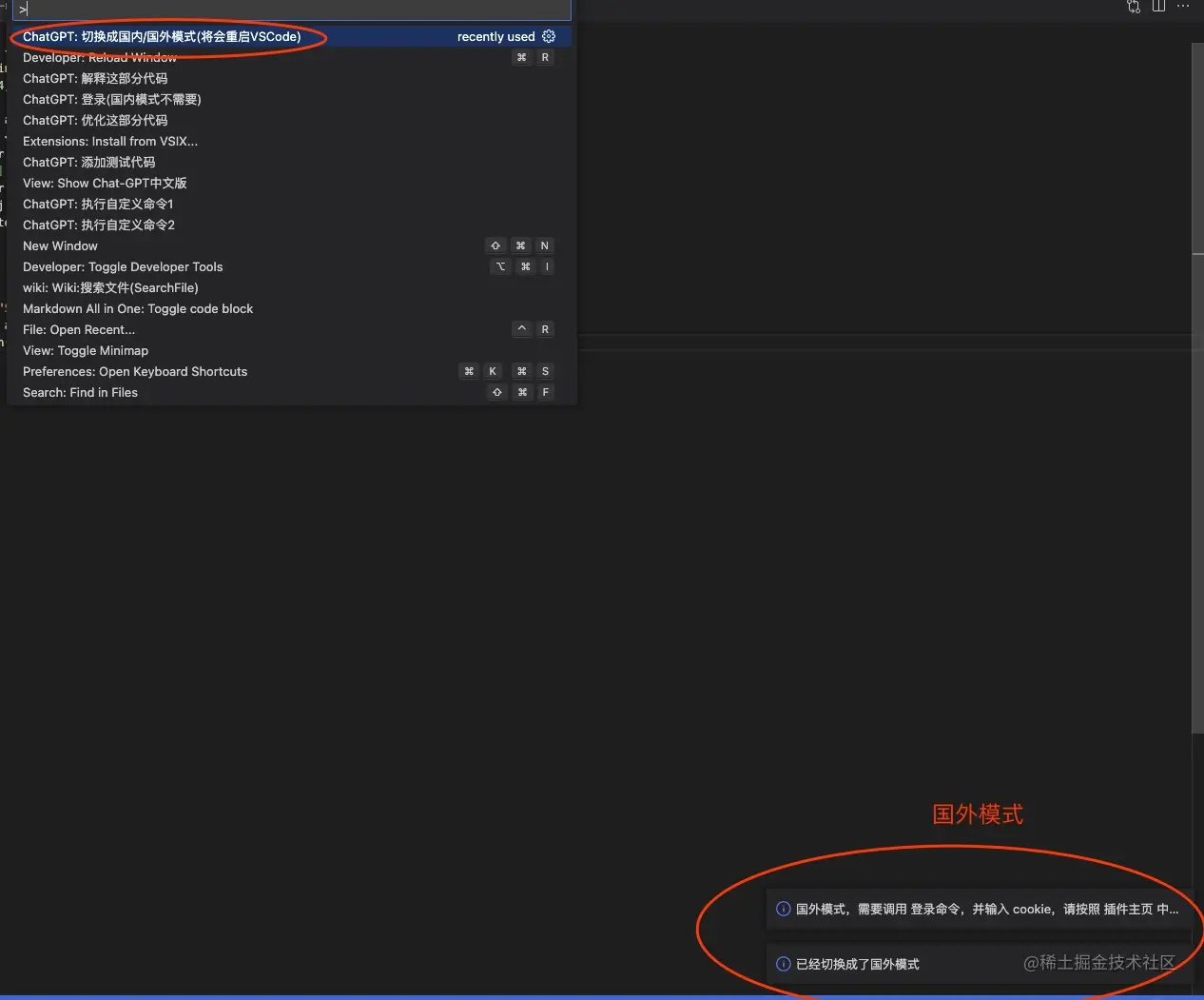Click the Split Editor icon at top right
This screenshot has width=1204, height=1000.
tap(1157, 7)
